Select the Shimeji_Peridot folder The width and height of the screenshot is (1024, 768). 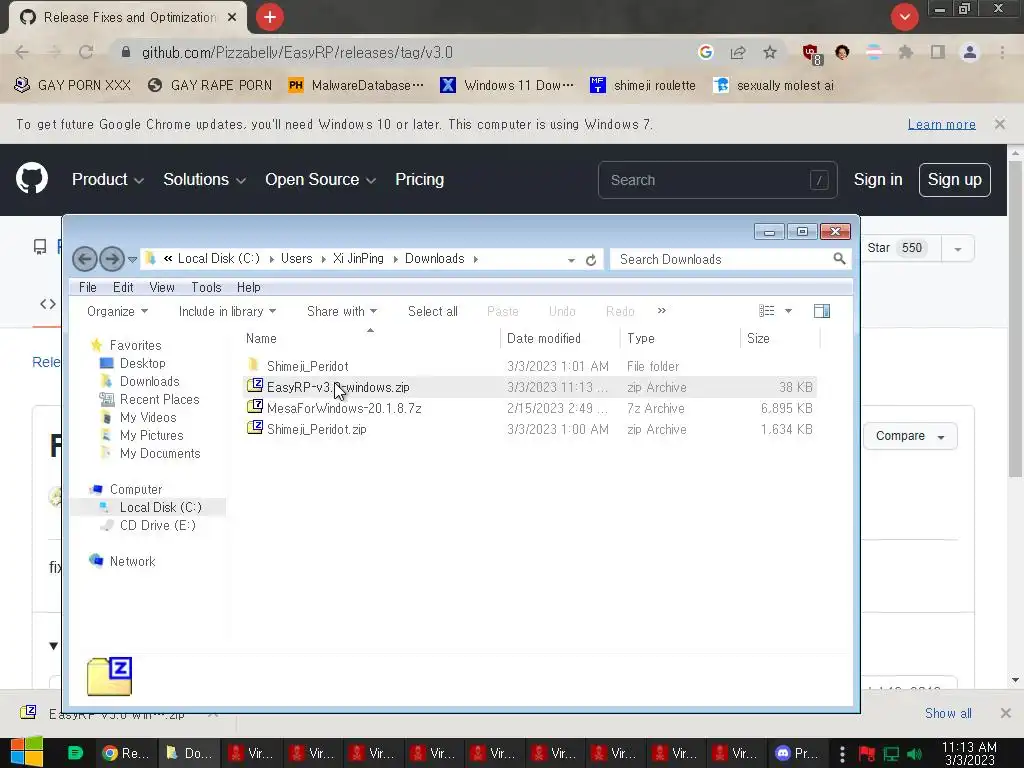pyautogui.click(x=307, y=366)
